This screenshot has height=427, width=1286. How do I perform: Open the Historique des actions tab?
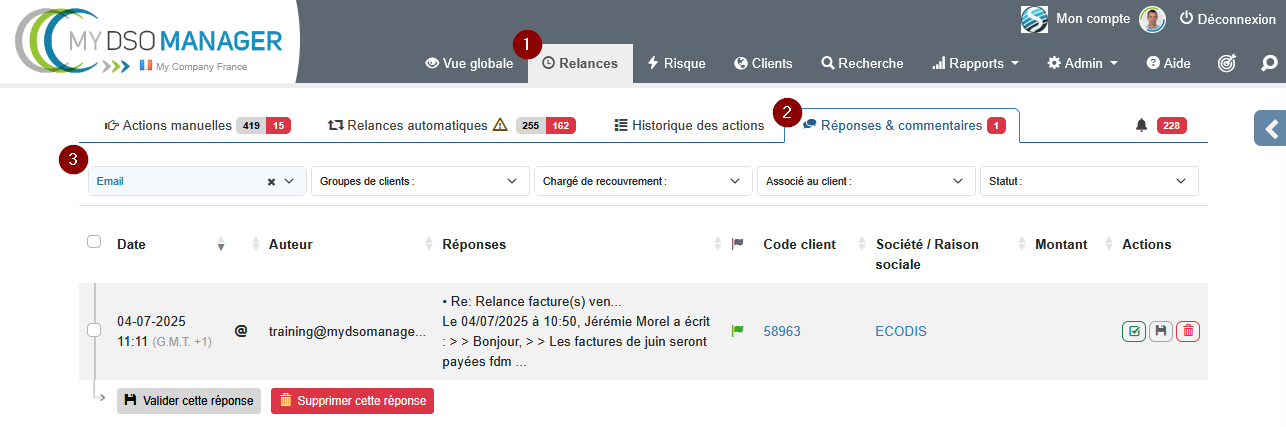689,125
